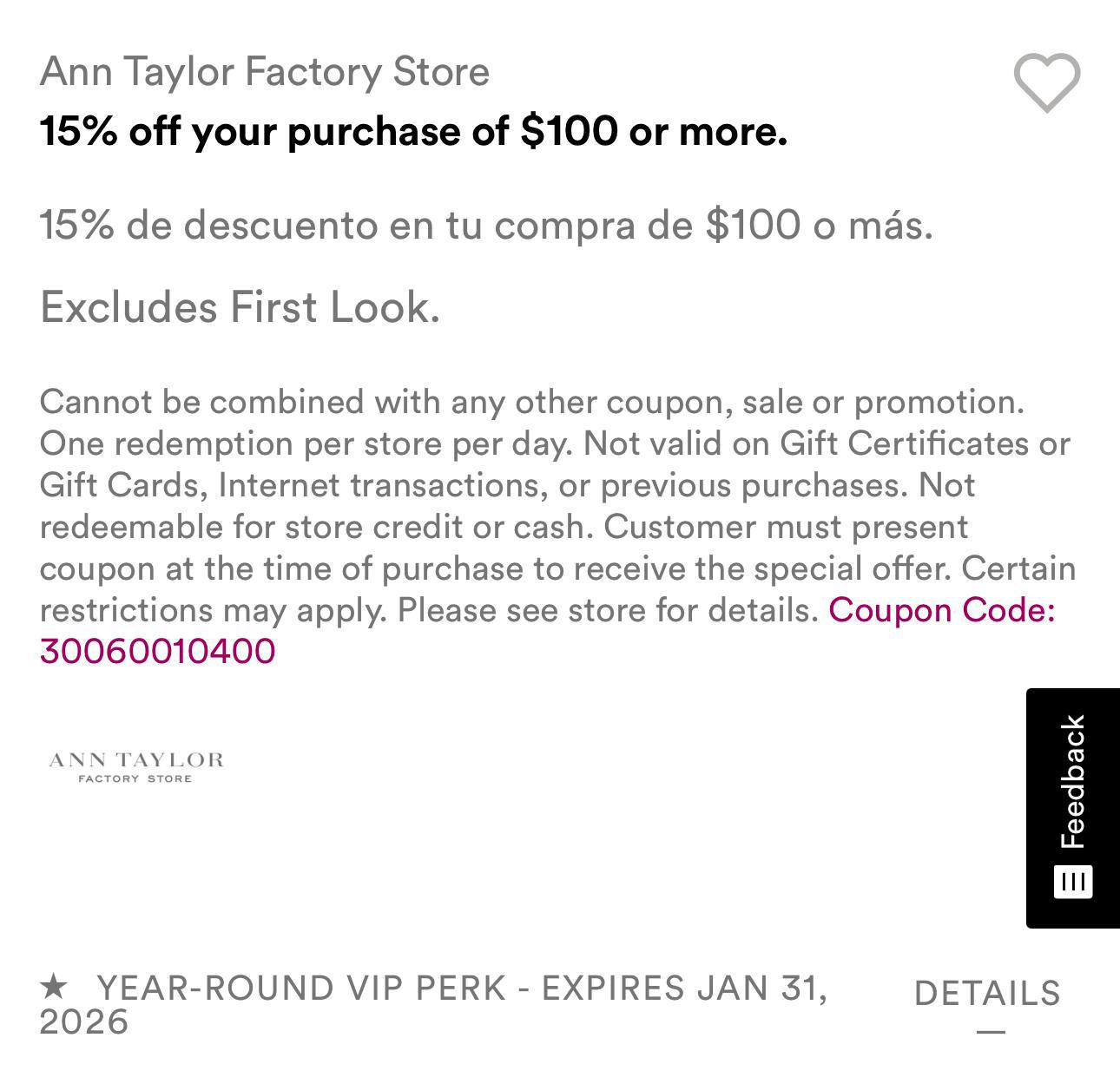Image resolution: width=1120 pixels, height=1077 pixels.
Task: Select the coupon number 30060010400
Action: (x=158, y=652)
